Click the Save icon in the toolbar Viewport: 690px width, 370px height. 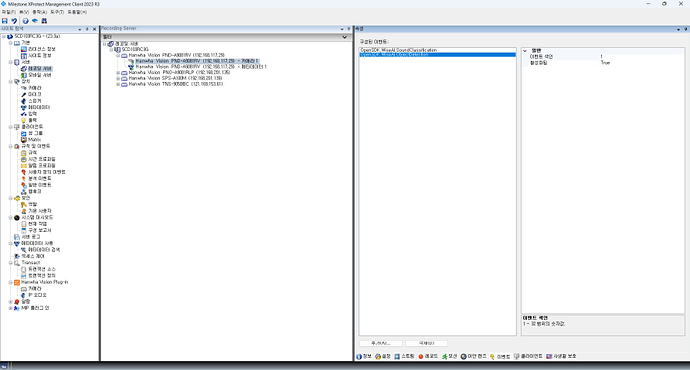5,21
